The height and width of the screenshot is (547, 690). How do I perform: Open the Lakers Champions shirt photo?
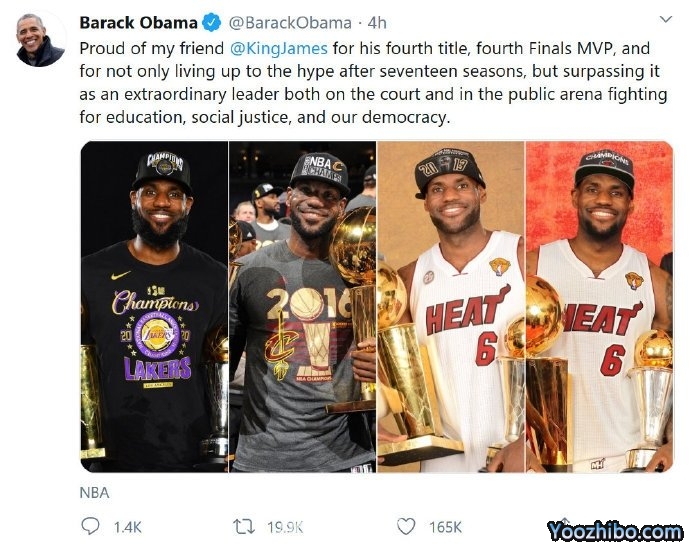pos(154,306)
